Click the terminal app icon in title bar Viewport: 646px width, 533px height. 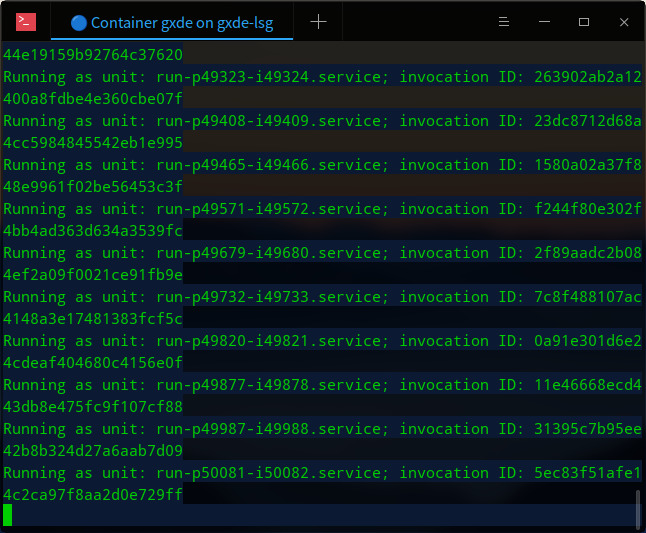tap(27, 21)
